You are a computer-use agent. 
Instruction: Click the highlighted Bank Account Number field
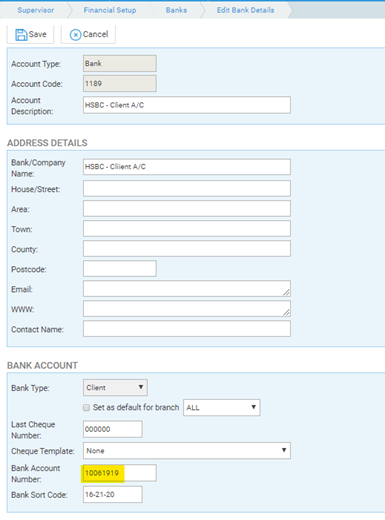(x=120, y=473)
